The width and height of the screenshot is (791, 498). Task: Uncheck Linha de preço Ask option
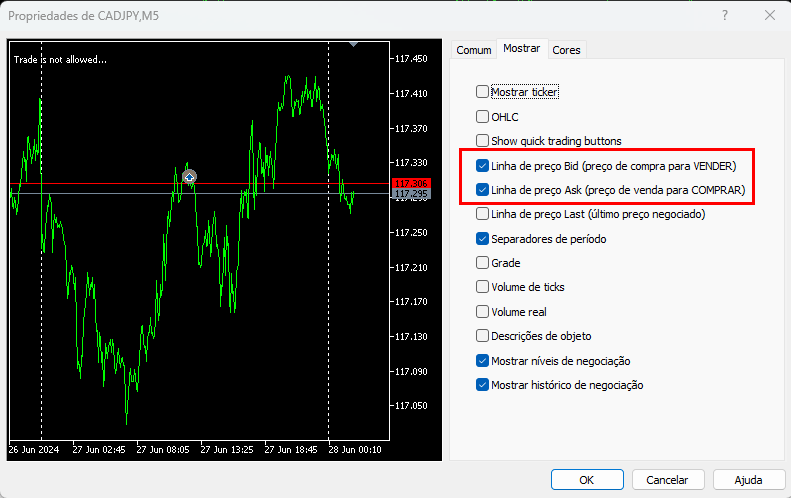tap(482, 190)
